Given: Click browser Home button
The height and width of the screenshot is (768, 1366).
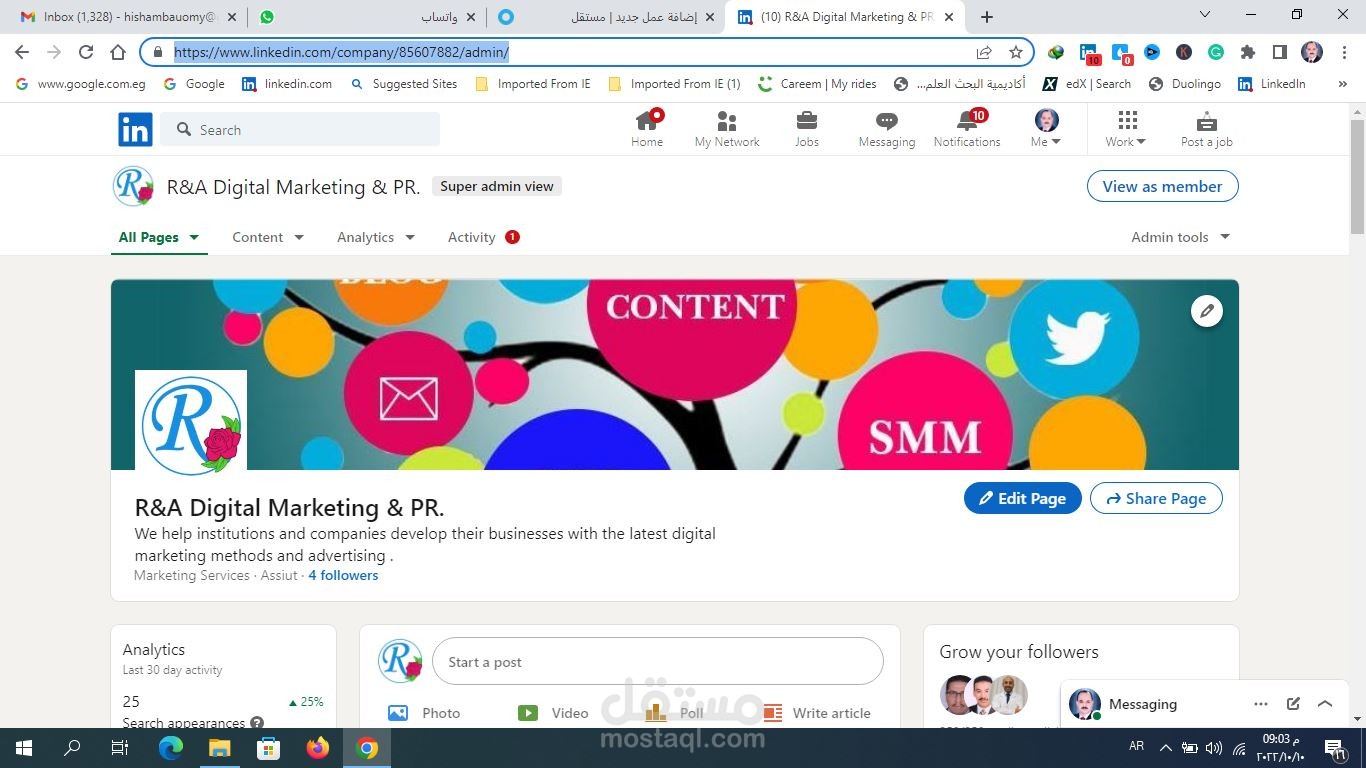Looking at the screenshot, I should click(x=118, y=52).
